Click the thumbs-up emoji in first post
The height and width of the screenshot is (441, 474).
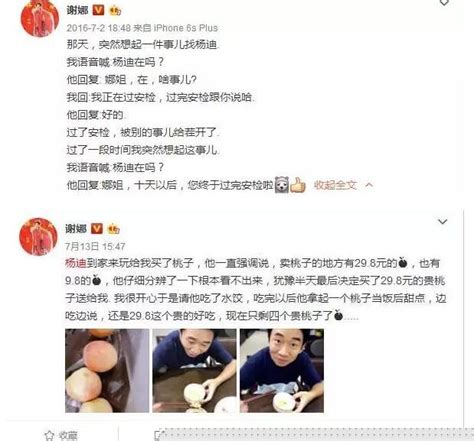coord(298,185)
